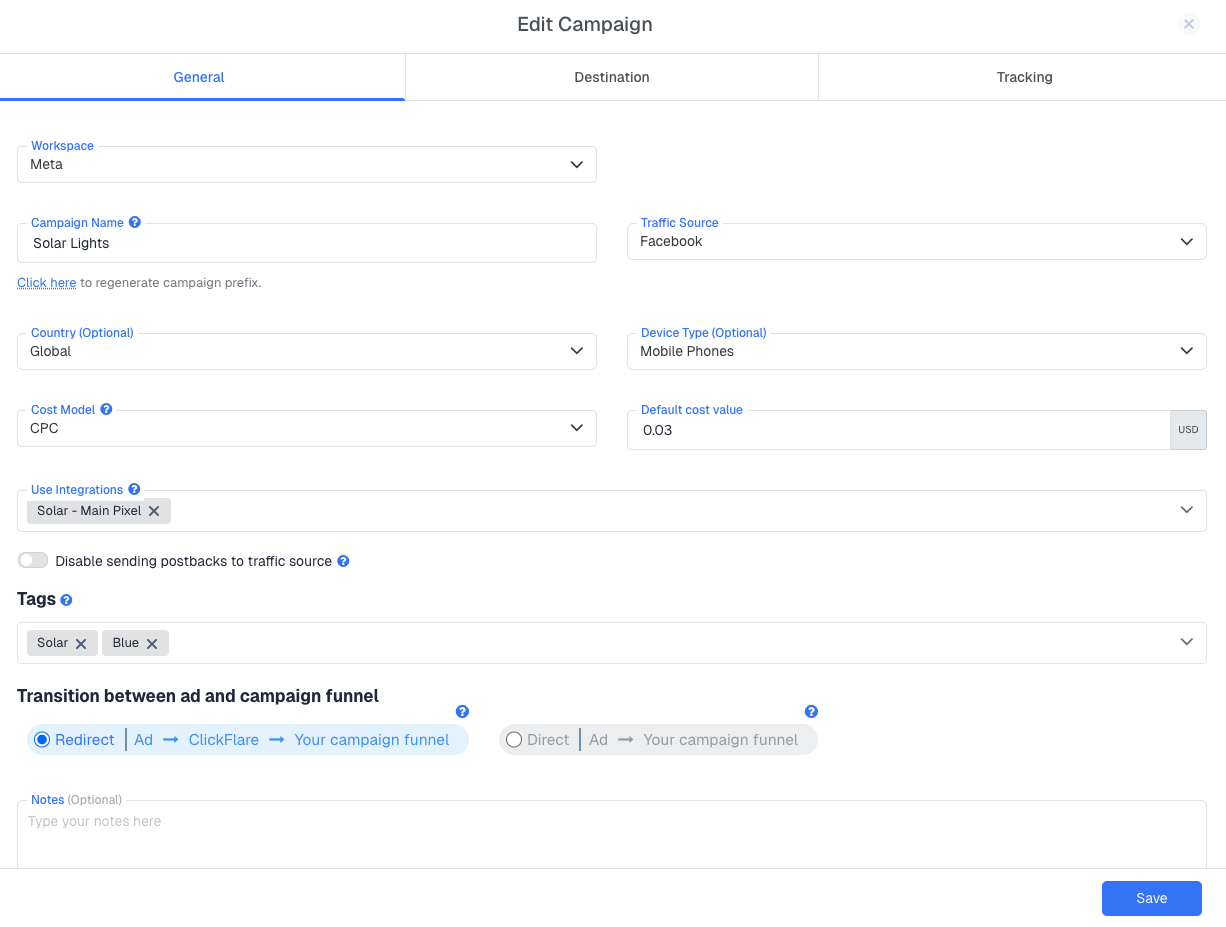Select the Direct transition radio button
1226x927 pixels.
(x=514, y=740)
